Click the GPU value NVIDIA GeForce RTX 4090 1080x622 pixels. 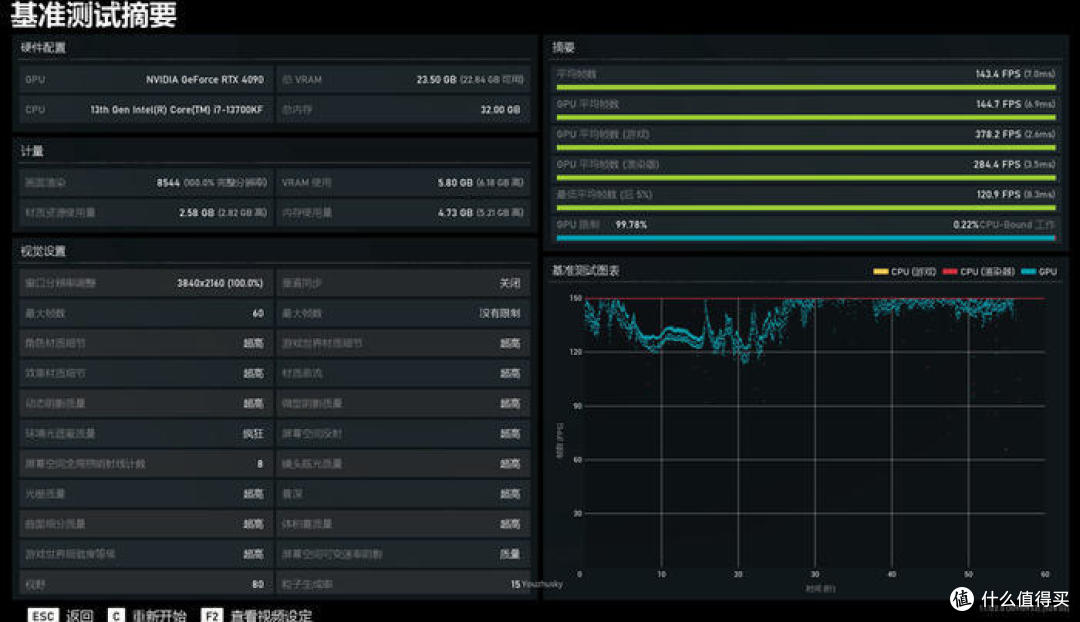(205, 80)
